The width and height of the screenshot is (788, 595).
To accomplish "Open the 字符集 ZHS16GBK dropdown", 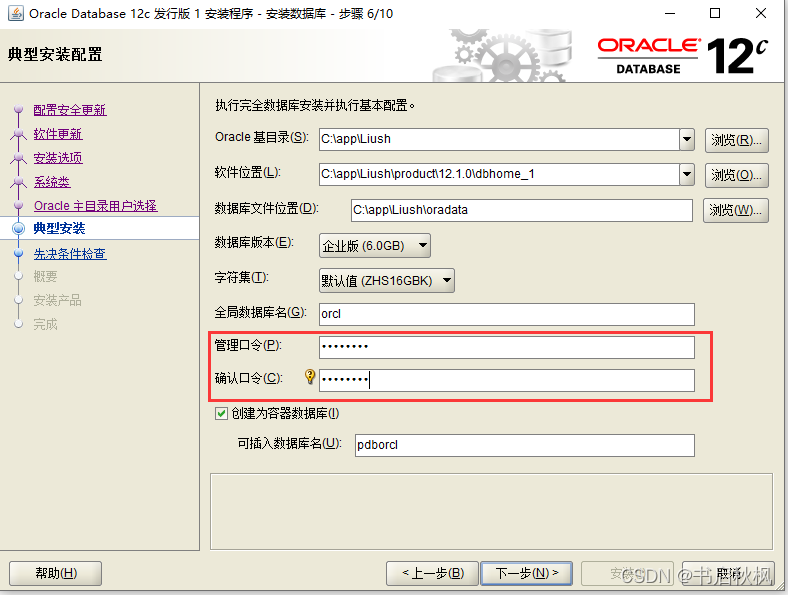I will (x=387, y=280).
